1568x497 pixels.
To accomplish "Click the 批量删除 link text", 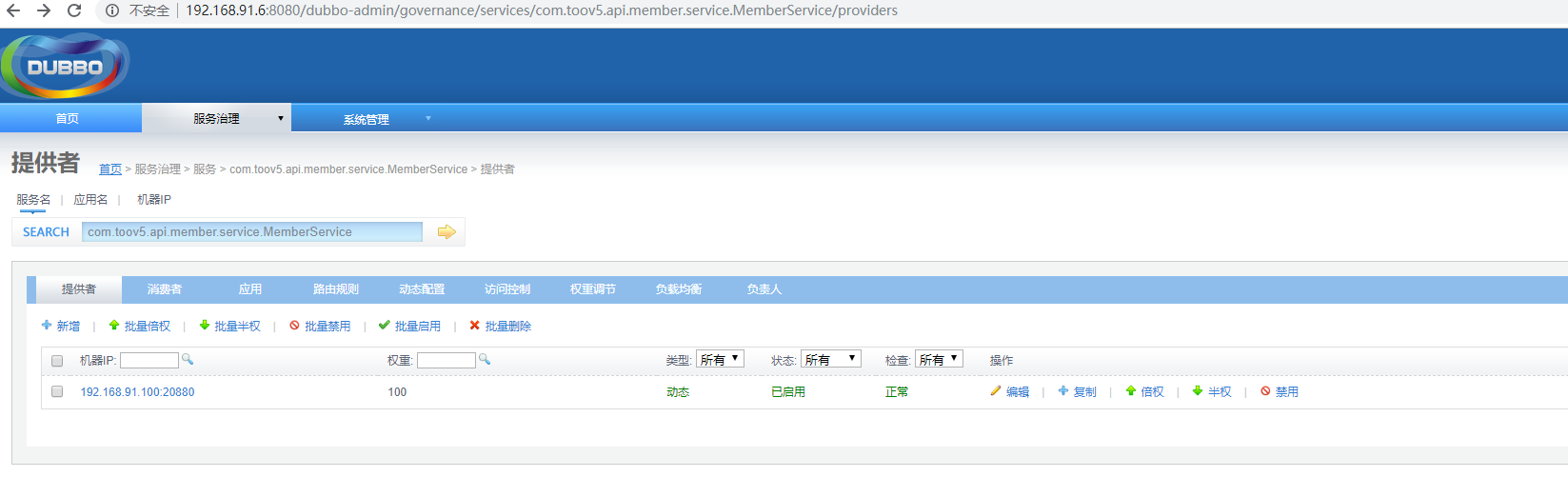I will [x=508, y=327].
